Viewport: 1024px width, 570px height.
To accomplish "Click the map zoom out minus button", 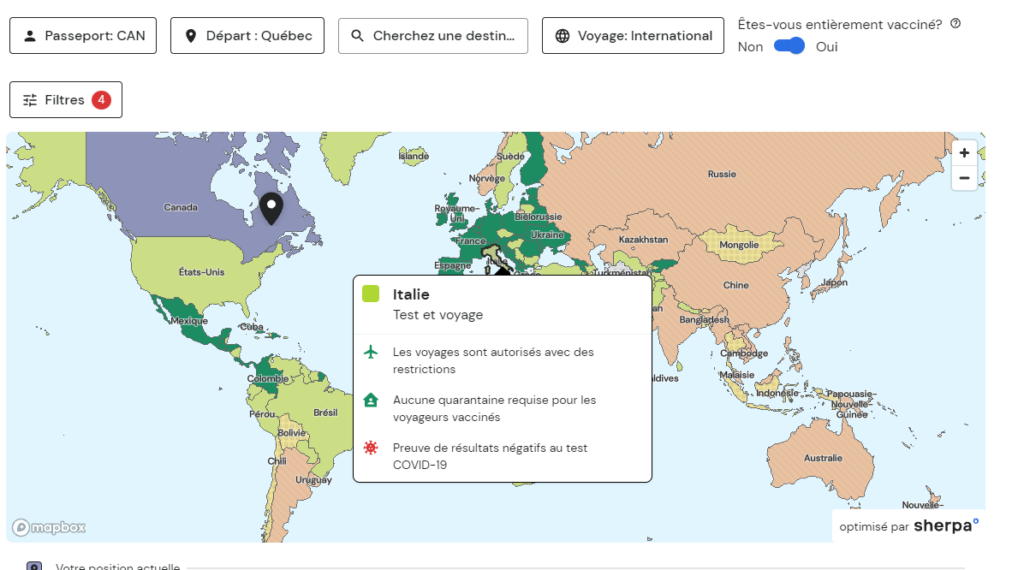I will click(964, 178).
